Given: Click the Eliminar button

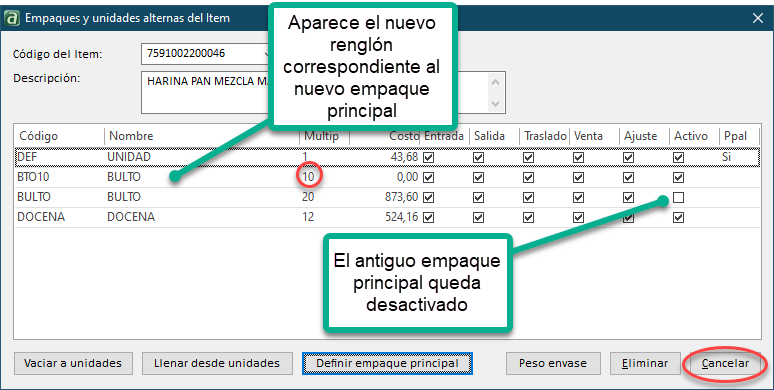Looking at the screenshot, I should click(x=645, y=363).
